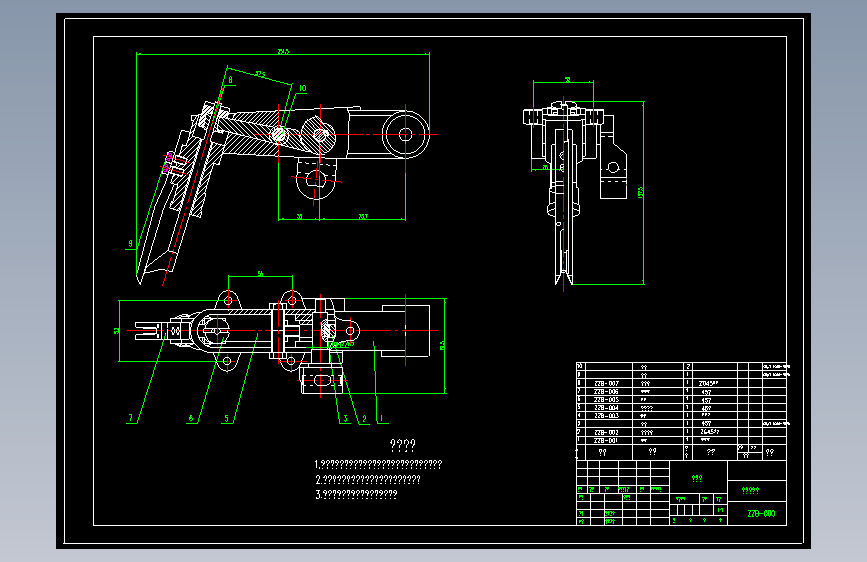The height and width of the screenshot is (562, 867).
Task: Click balloon callout number 1
Action: click(381, 419)
